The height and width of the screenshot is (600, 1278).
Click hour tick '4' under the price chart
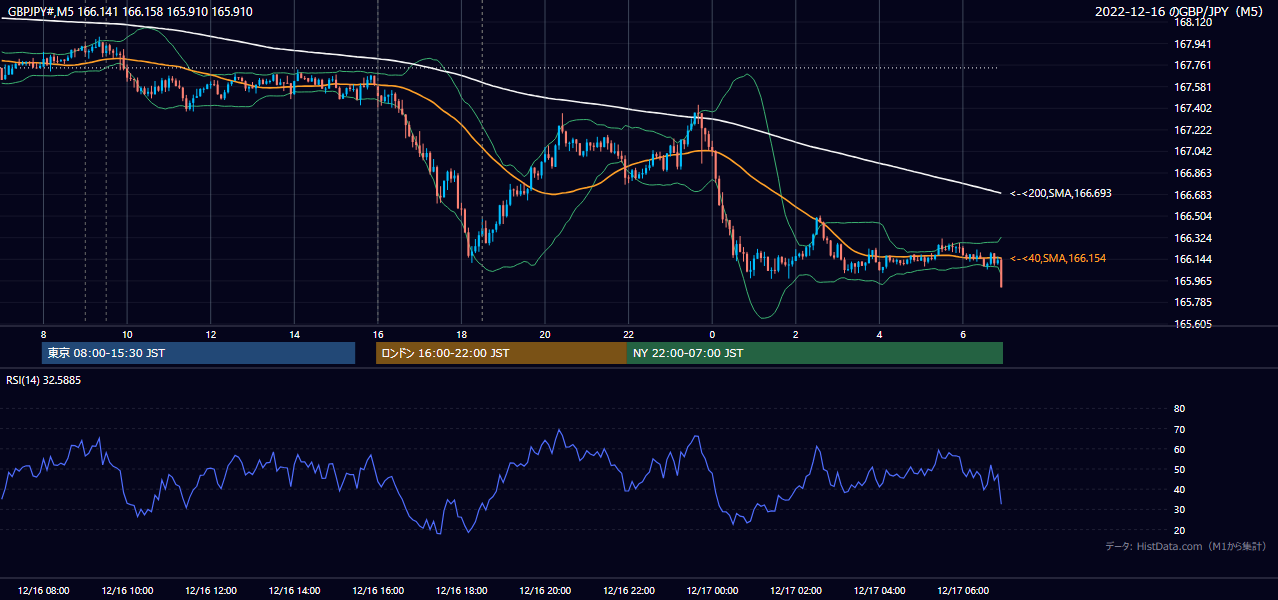click(880, 334)
